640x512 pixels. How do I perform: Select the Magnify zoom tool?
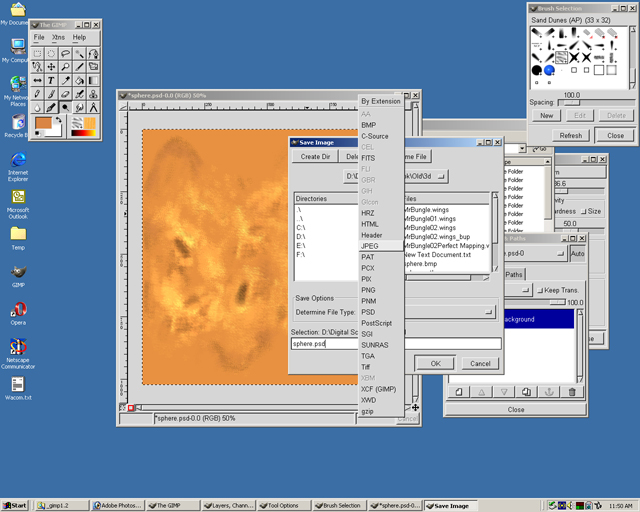65,67
